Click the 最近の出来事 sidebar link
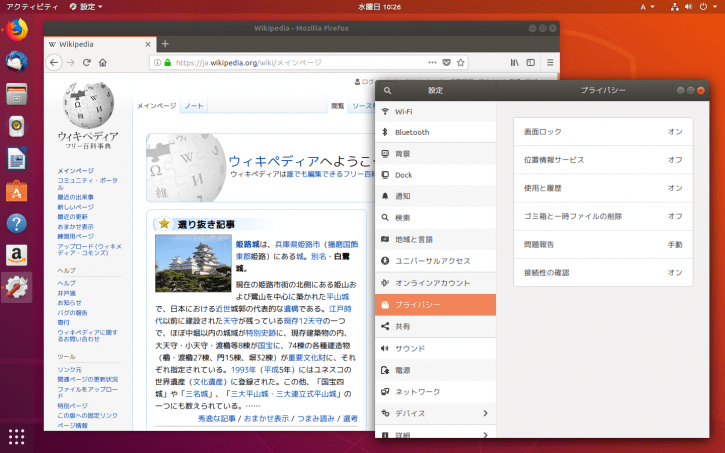The image size is (725, 453). (x=75, y=197)
